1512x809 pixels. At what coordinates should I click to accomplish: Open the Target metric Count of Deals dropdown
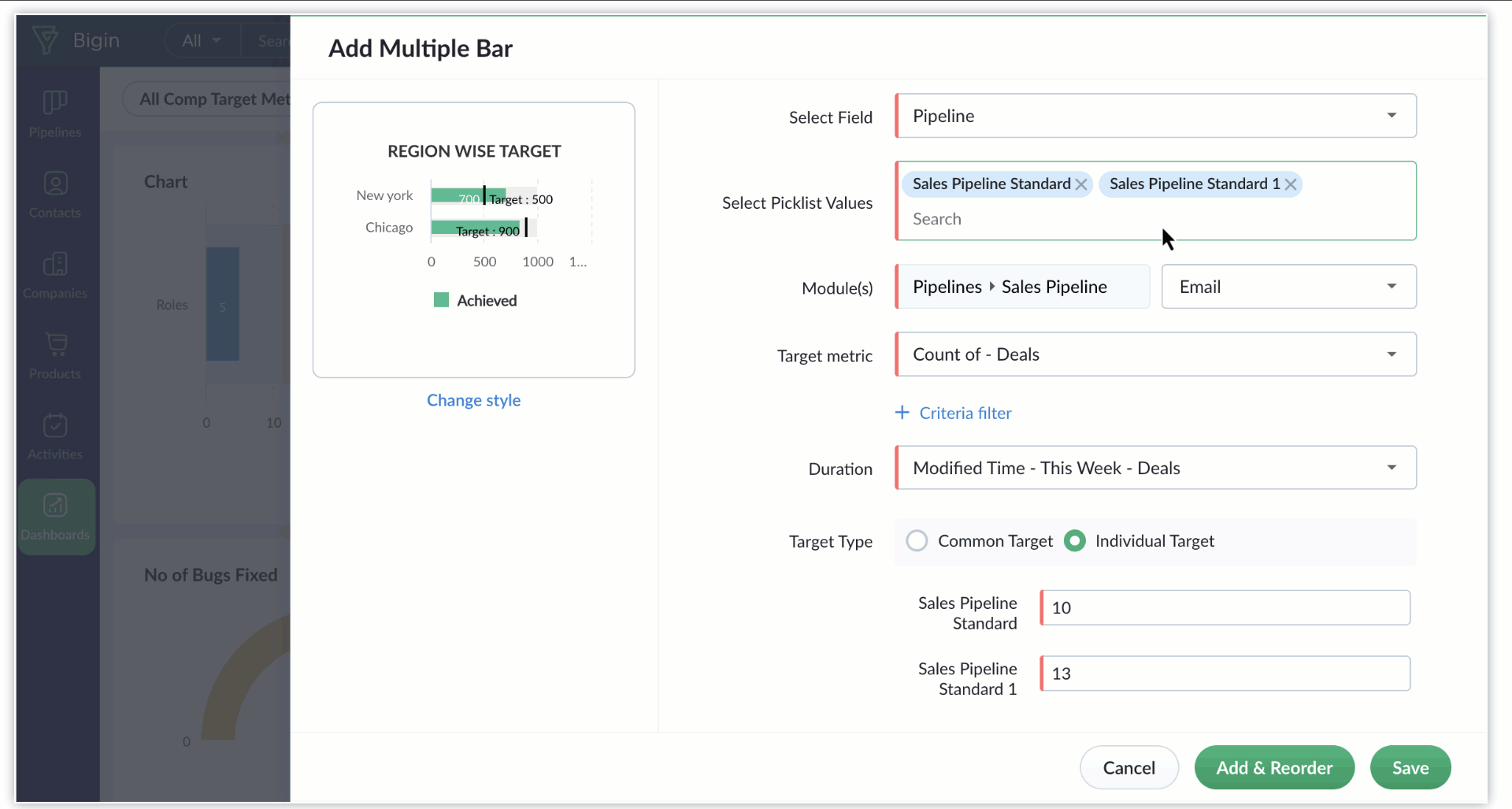click(x=1155, y=354)
